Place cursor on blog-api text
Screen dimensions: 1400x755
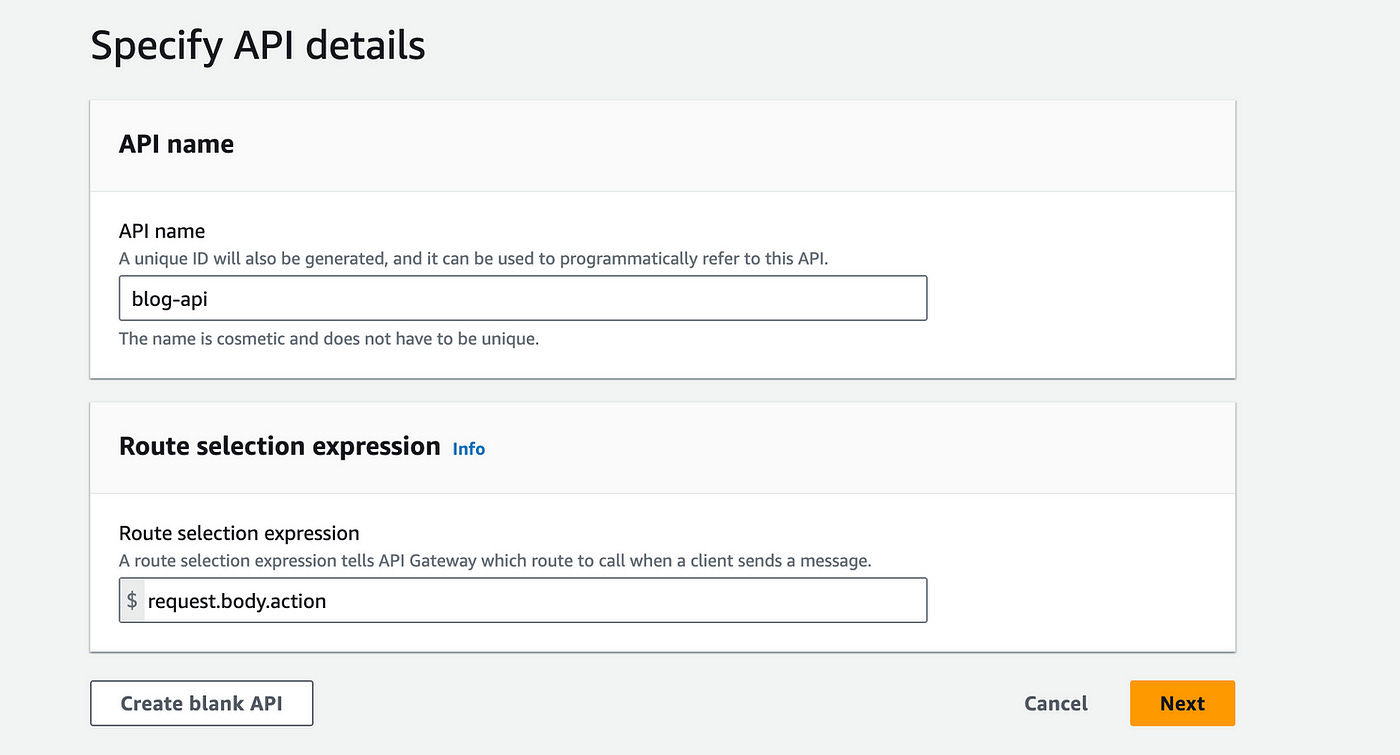tap(170, 298)
